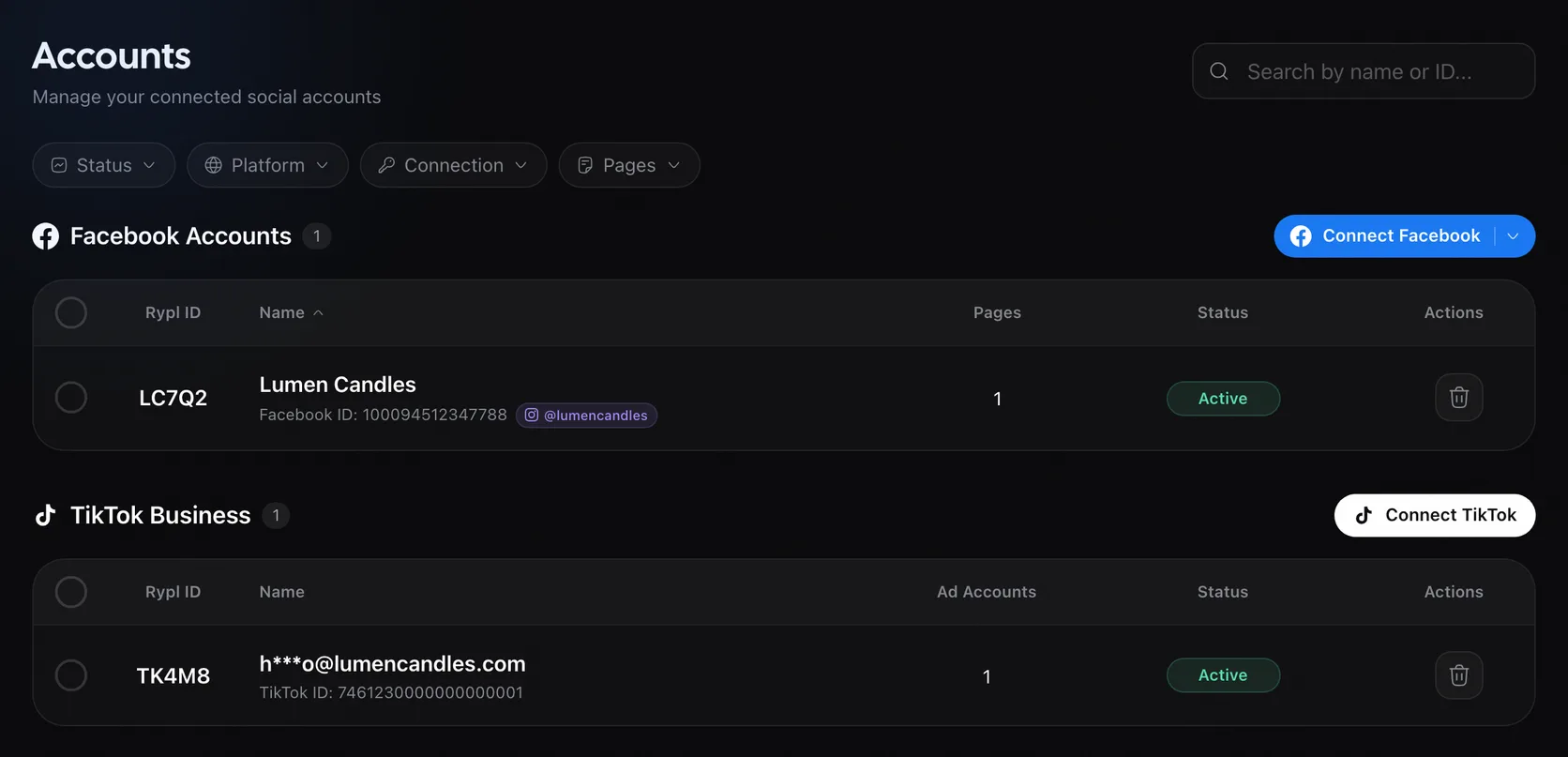Select all Facebook accounts checkbox
Screen dimensions: 1568x757
pyautogui.click(x=71, y=312)
